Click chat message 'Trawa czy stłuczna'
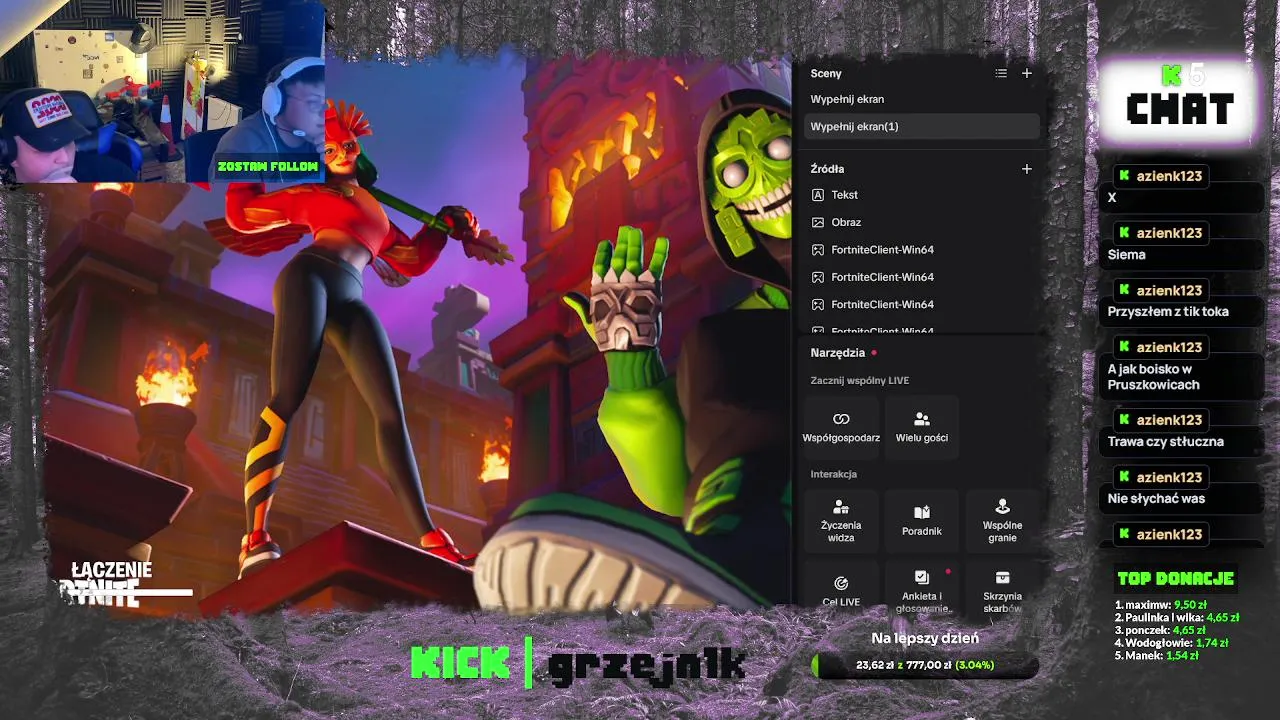Image resolution: width=1280 pixels, height=720 pixels. (1166, 441)
